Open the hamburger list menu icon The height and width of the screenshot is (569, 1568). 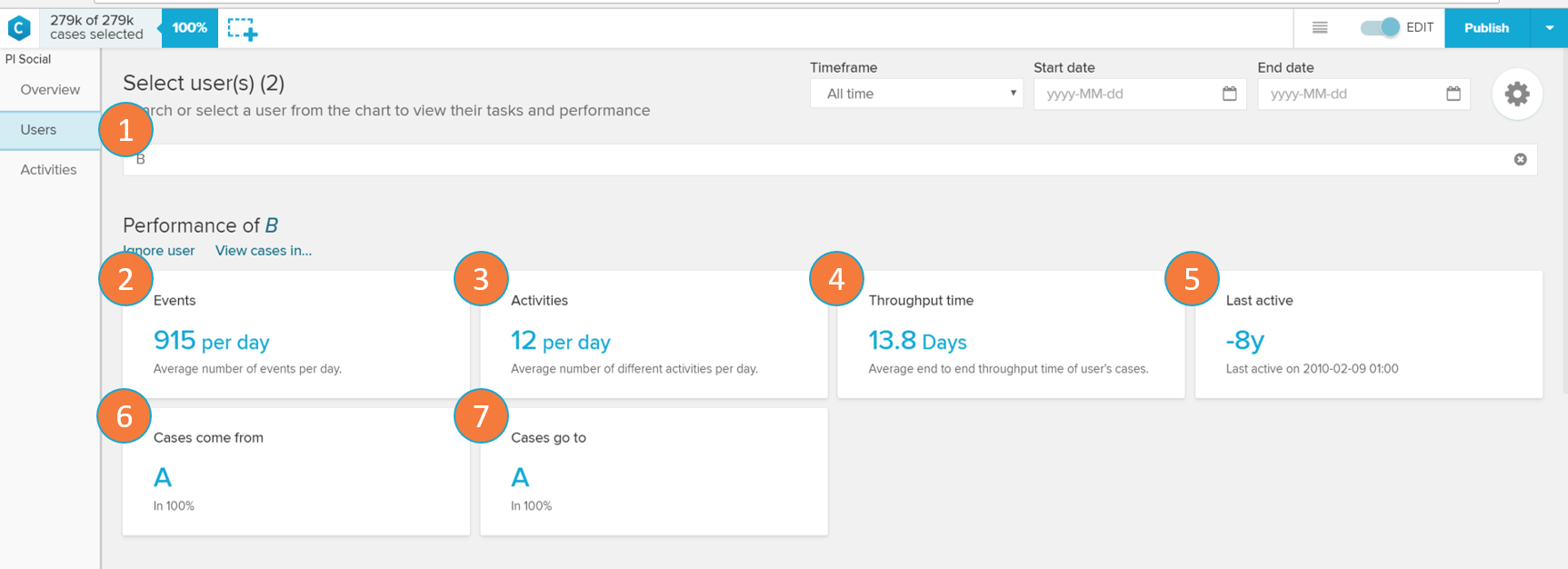[1320, 28]
